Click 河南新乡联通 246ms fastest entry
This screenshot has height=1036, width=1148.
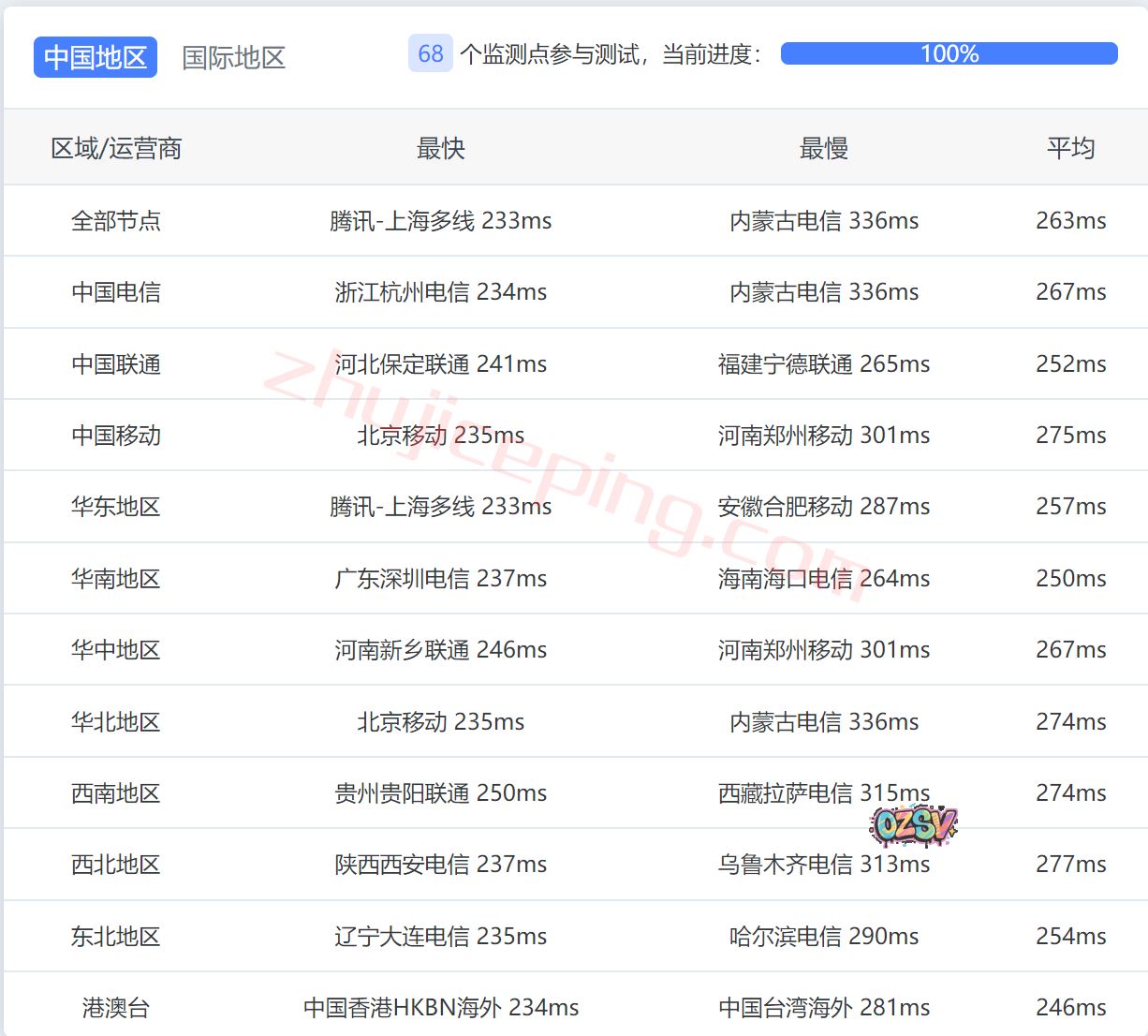pos(440,650)
